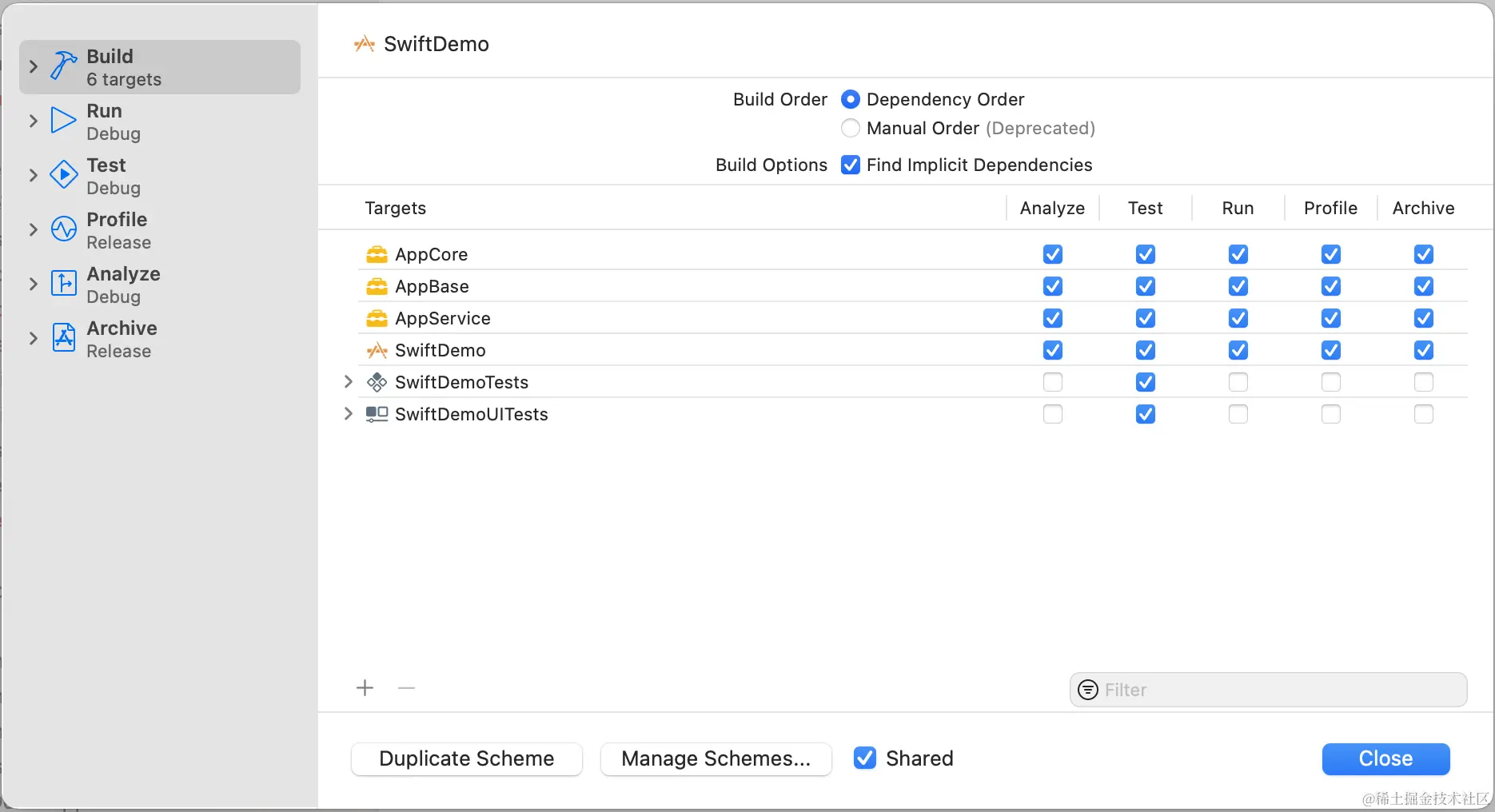Click the Test diamond icon in the sidebar
The image size is (1495, 812).
[64, 175]
